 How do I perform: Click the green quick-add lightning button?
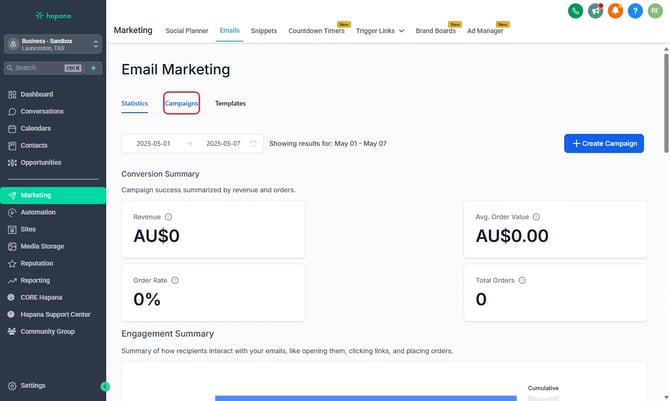coord(94,68)
